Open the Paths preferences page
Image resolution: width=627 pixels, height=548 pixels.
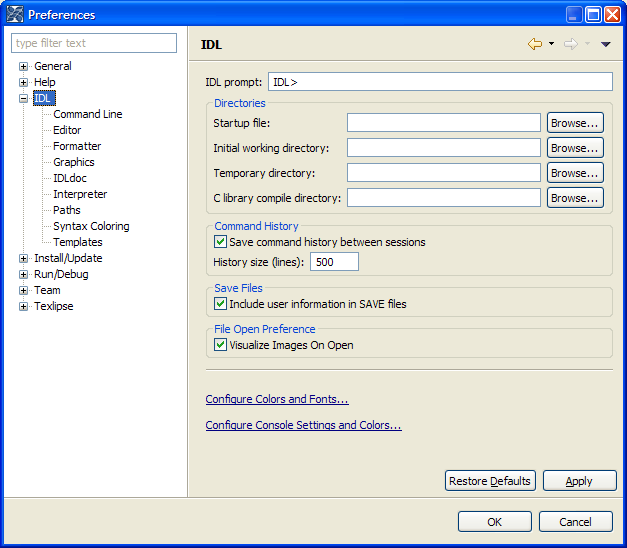(66, 210)
